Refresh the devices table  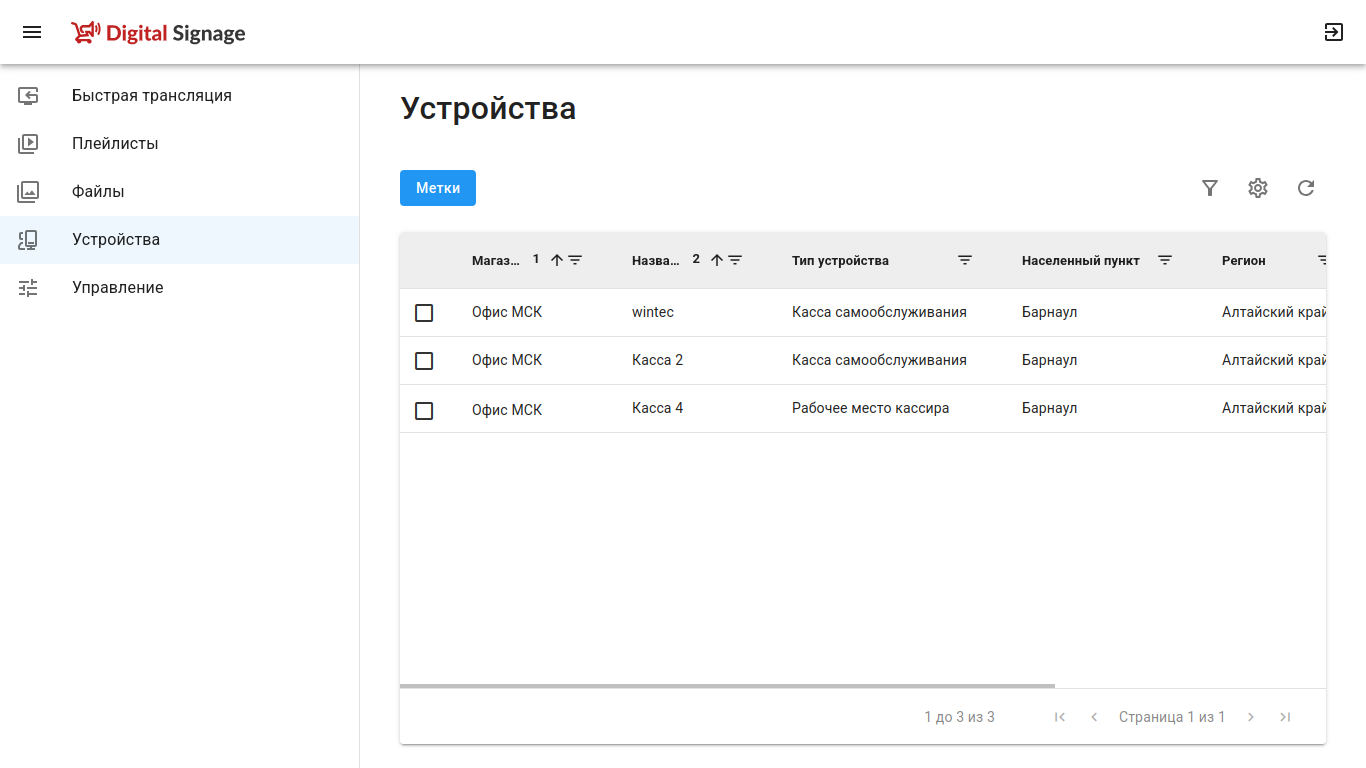coord(1306,188)
